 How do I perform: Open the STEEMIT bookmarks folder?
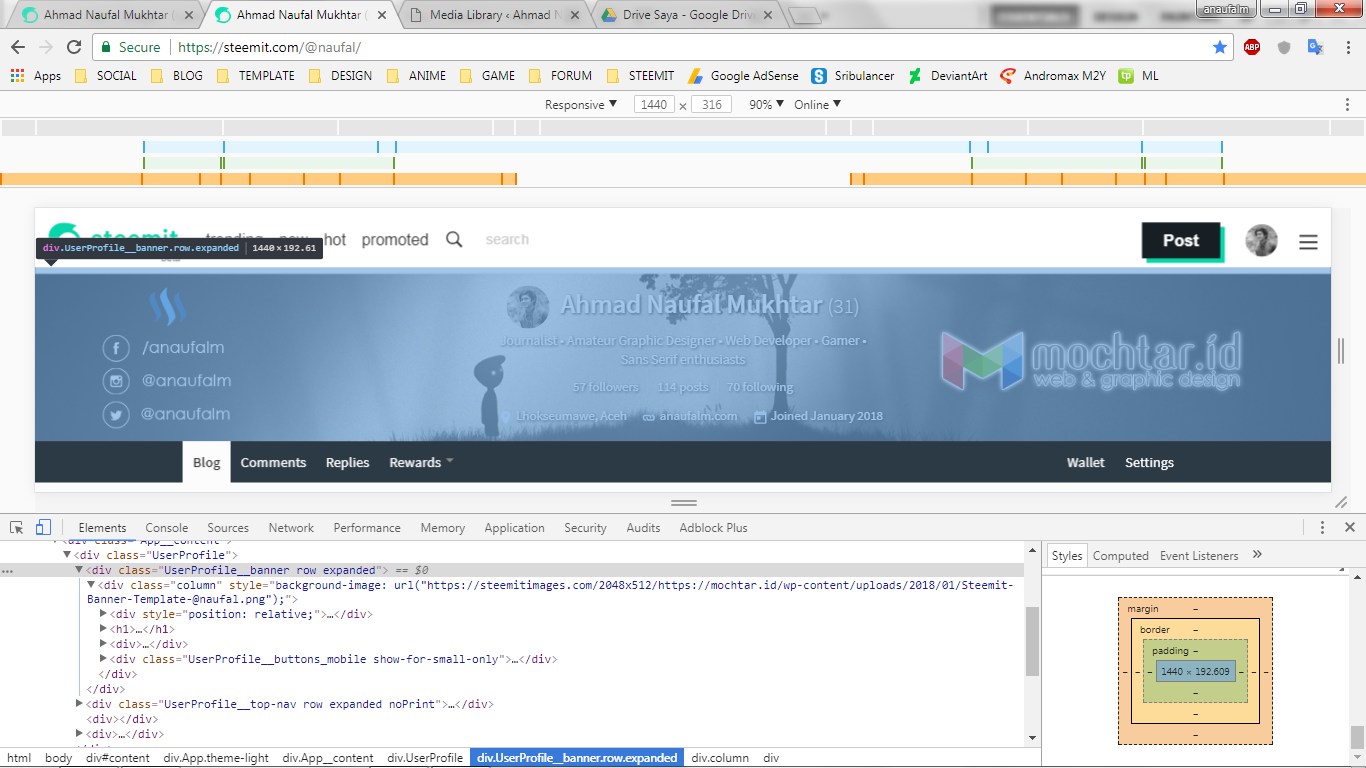coord(640,76)
